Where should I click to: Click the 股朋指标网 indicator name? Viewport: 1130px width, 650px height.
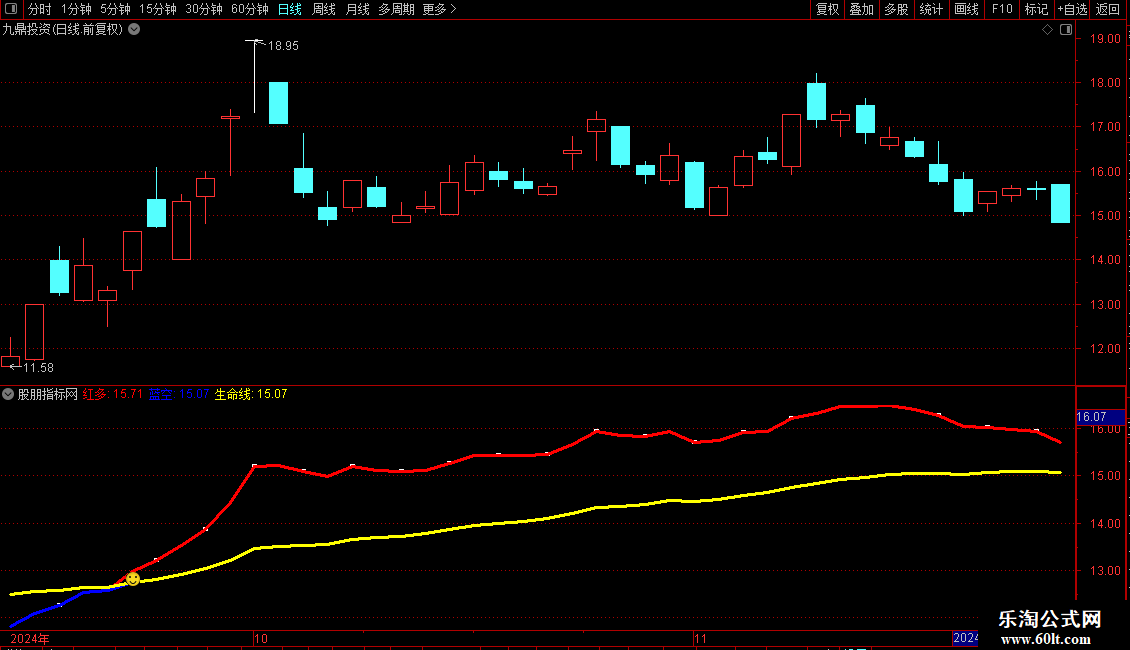click(x=48, y=394)
